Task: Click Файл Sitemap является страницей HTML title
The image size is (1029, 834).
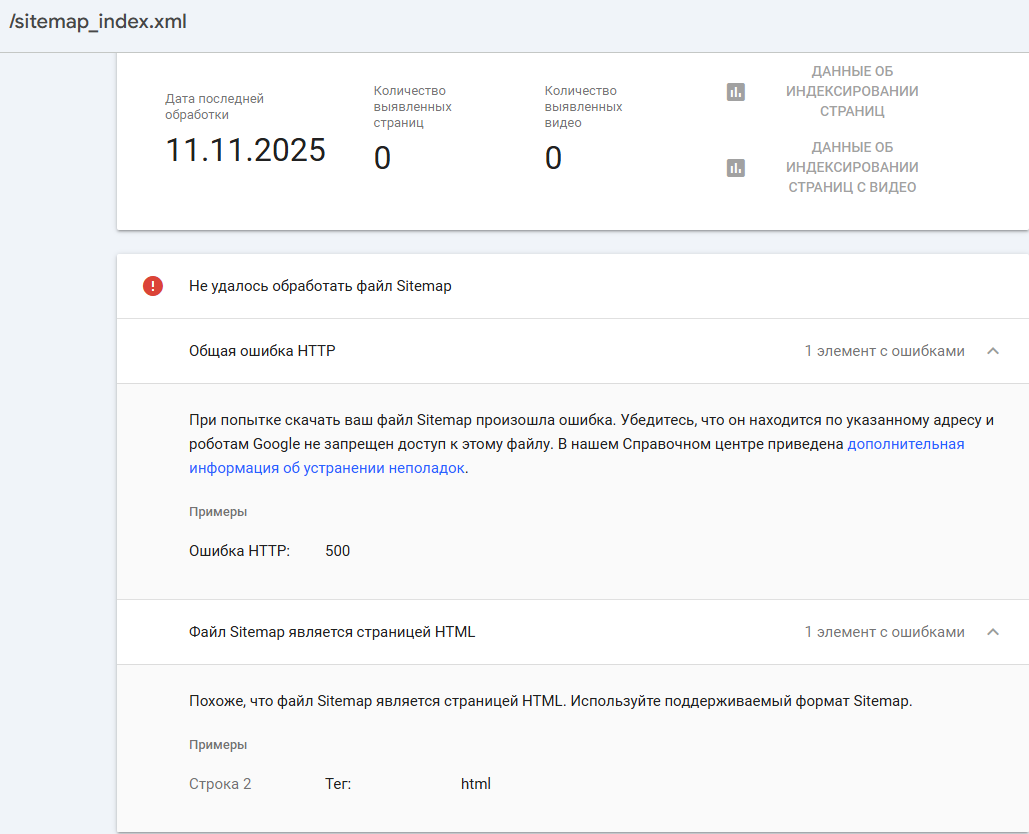Action: (x=332, y=632)
